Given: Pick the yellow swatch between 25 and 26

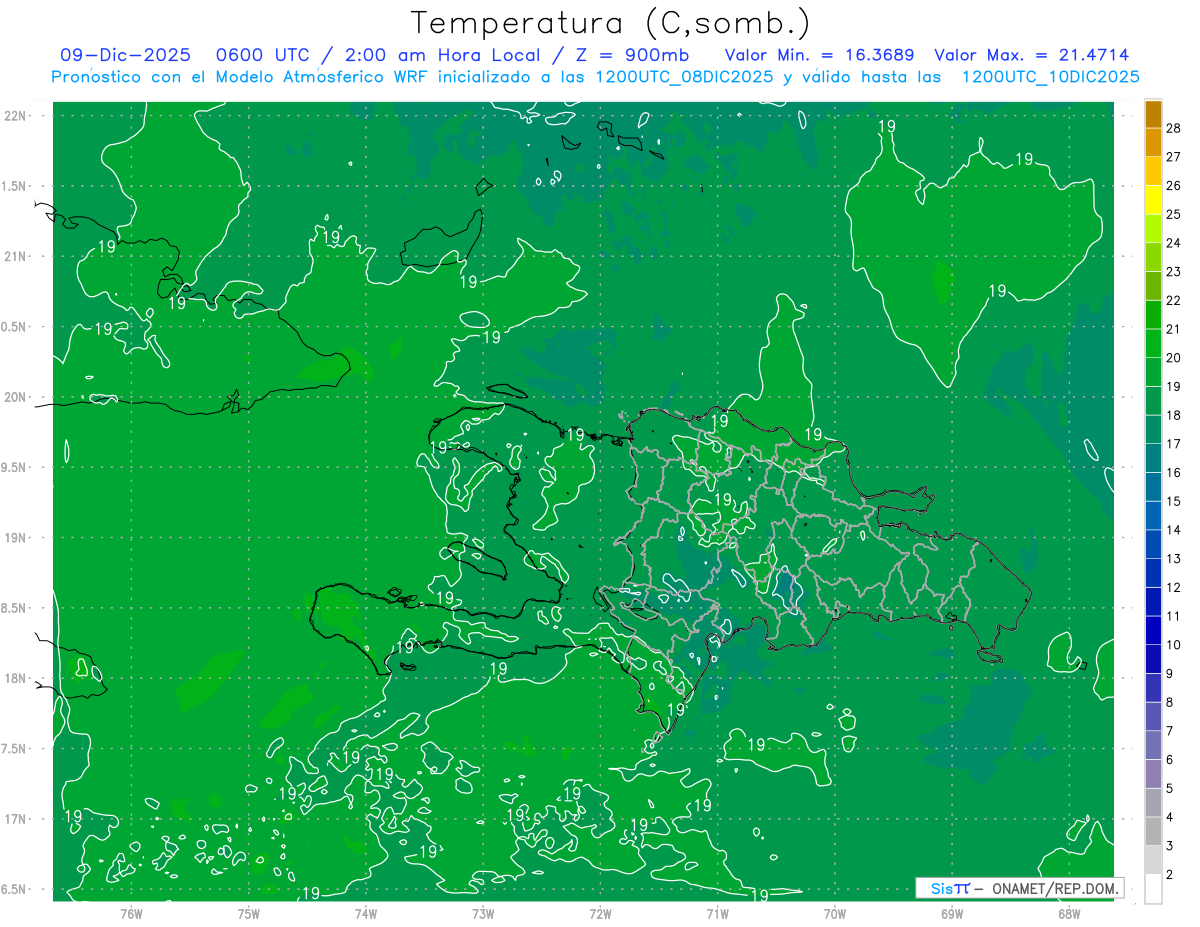Looking at the screenshot, I should tap(1154, 200).
